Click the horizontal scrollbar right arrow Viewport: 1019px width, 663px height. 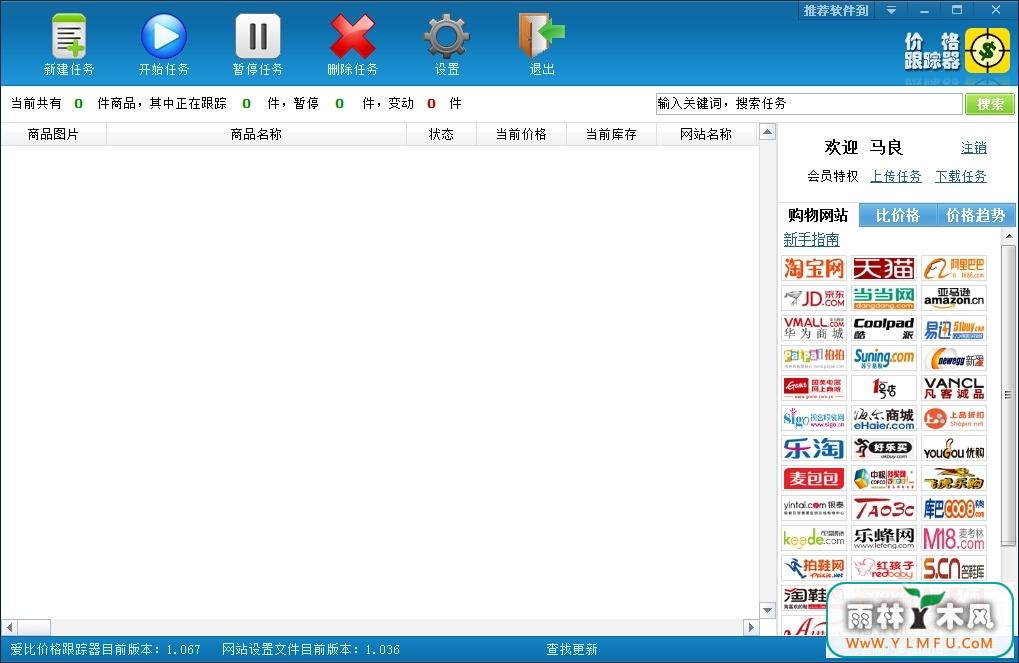(x=751, y=627)
